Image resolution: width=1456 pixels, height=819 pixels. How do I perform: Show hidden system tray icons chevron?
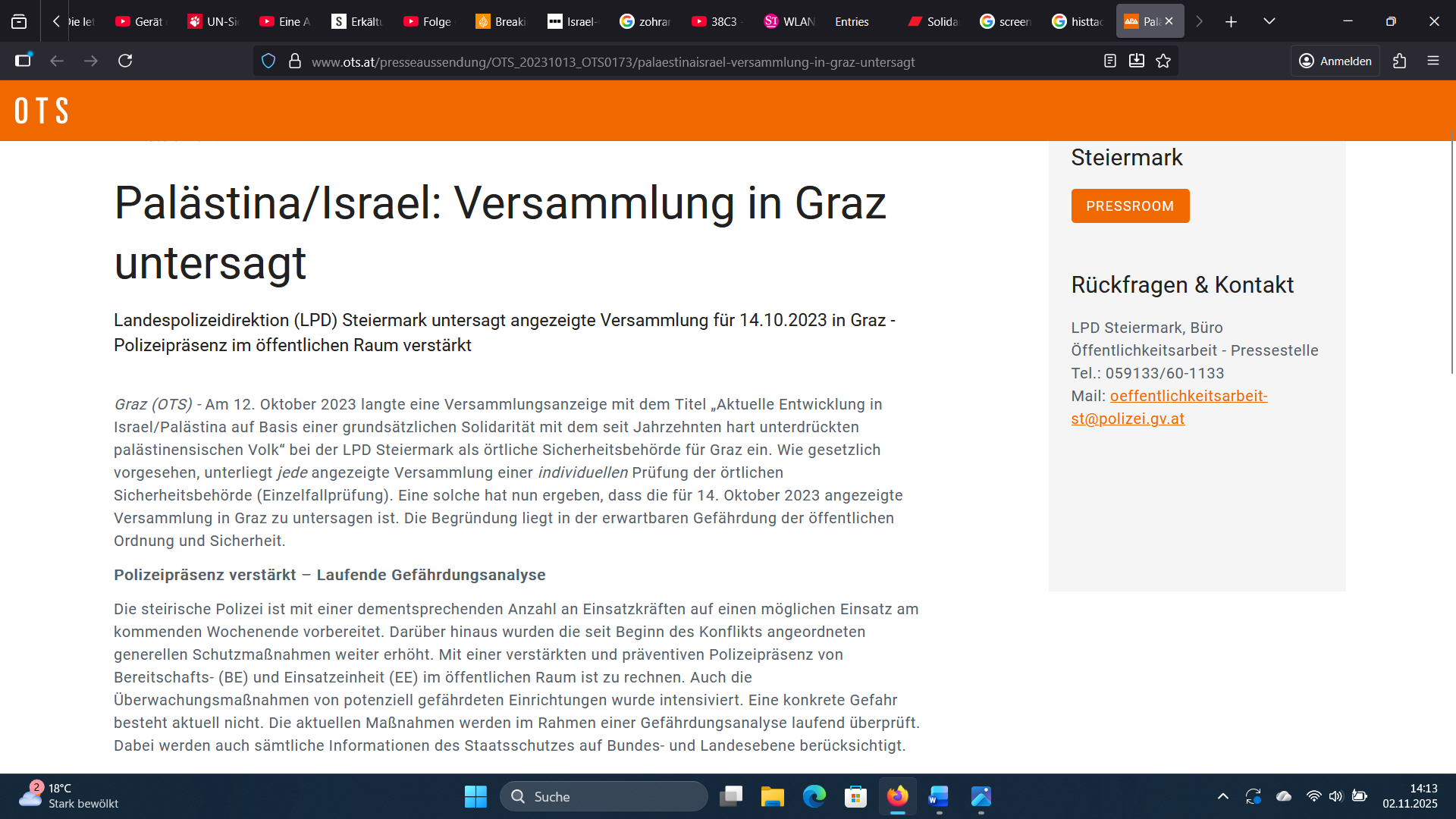tap(1222, 796)
